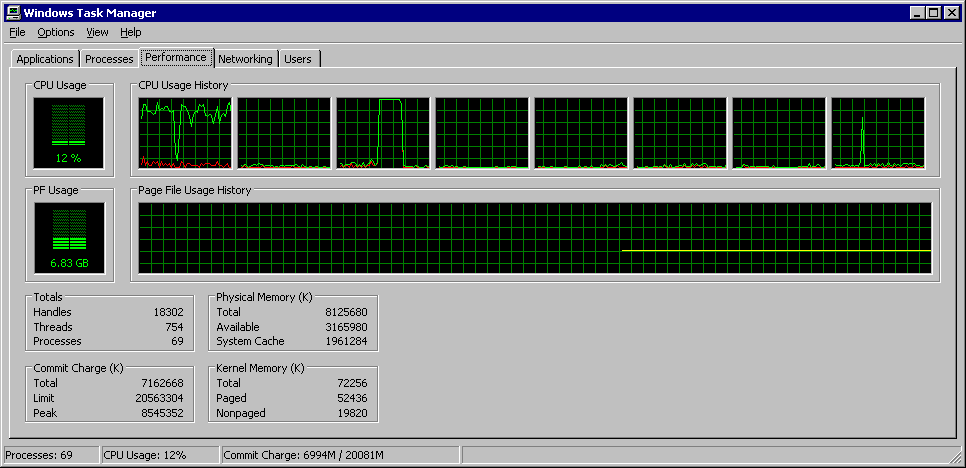Click the Threads value 754
The image size is (966, 468).
coord(173,327)
